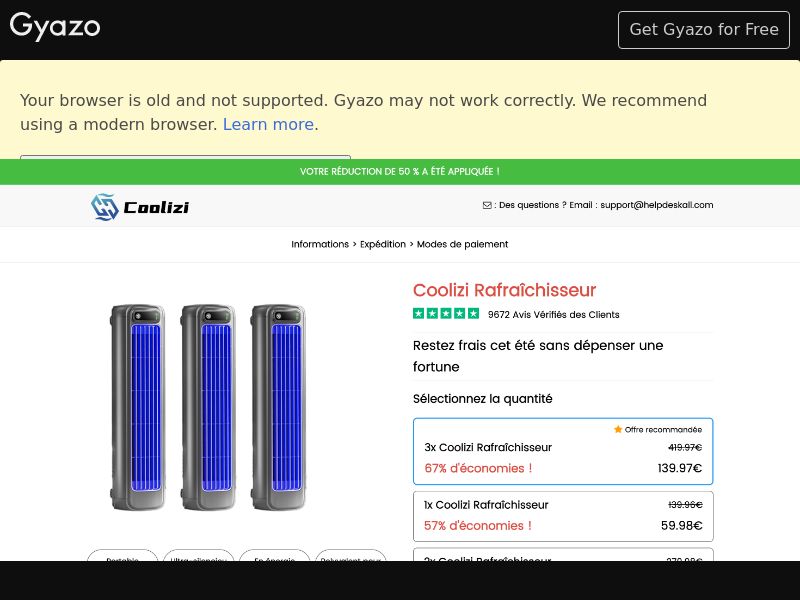Viewport: 800px width, 600px height.
Task: Click the crossed-out 419.97€ price
Action: point(685,447)
